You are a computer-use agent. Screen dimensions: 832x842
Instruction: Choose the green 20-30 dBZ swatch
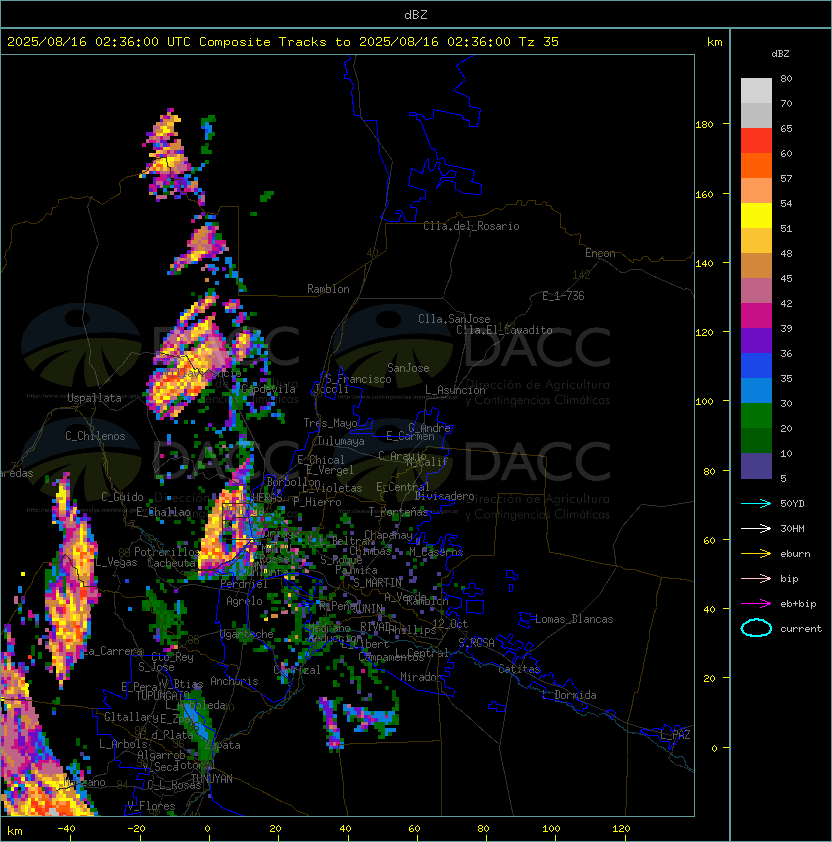click(x=756, y=416)
